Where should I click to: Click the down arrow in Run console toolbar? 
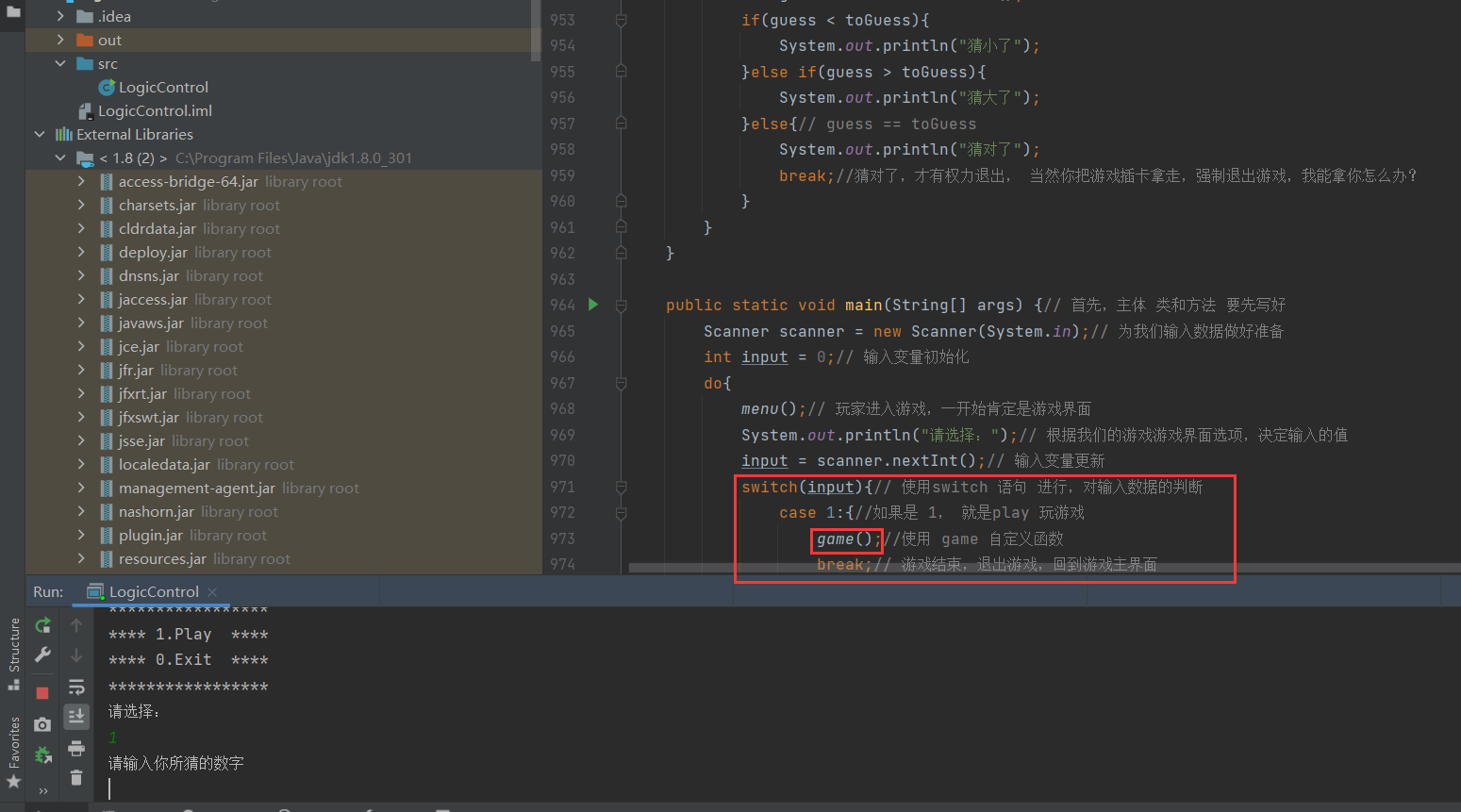(76, 655)
